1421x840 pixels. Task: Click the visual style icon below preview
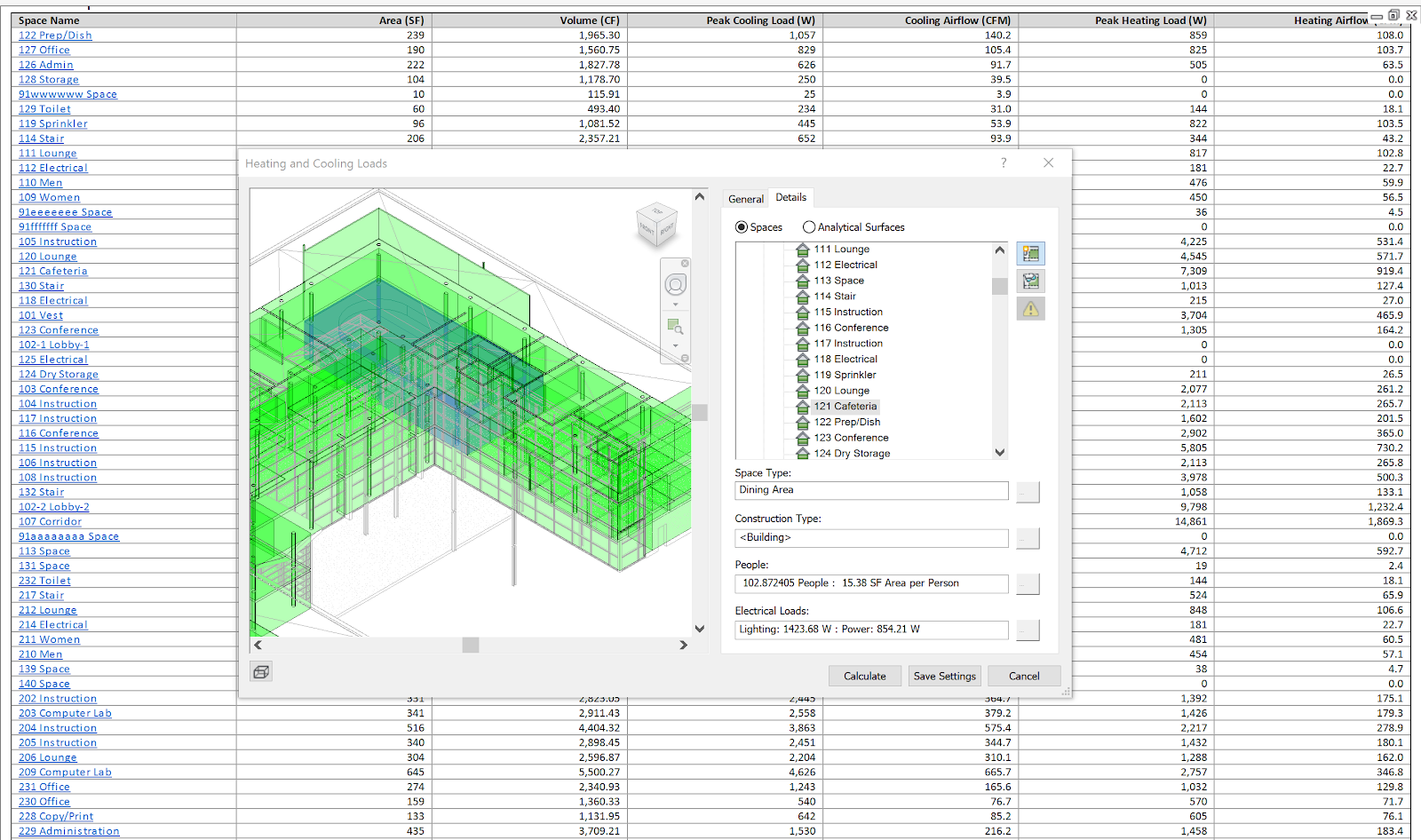tap(261, 672)
